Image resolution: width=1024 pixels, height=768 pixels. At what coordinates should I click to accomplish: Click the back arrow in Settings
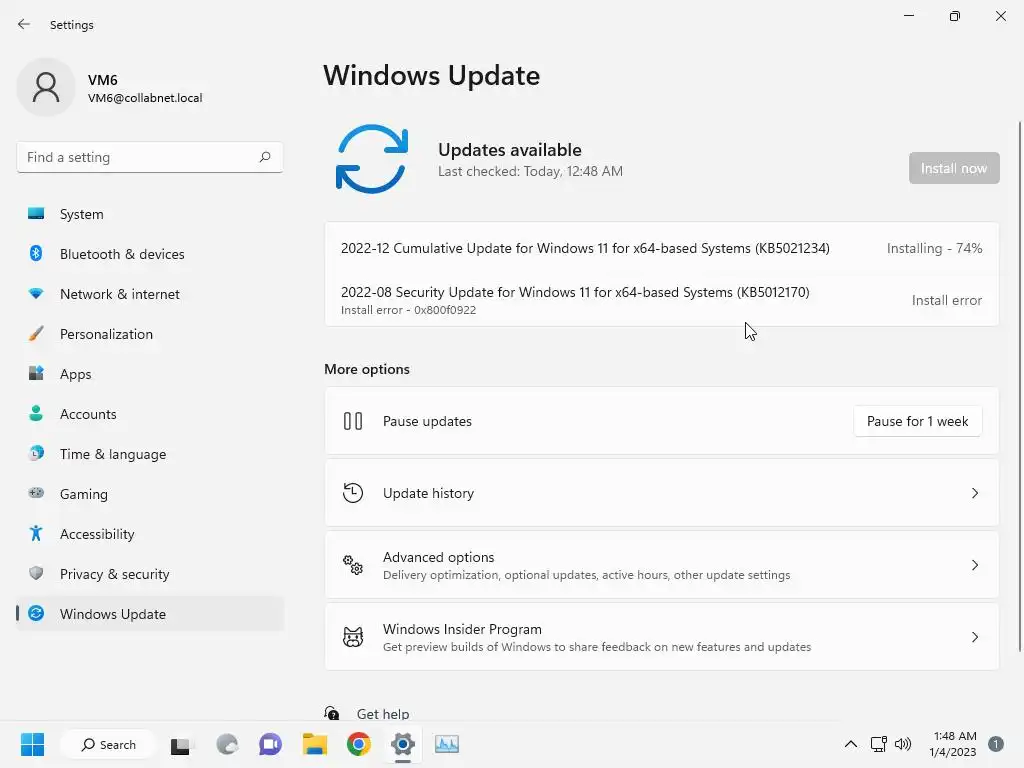coord(24,24)
